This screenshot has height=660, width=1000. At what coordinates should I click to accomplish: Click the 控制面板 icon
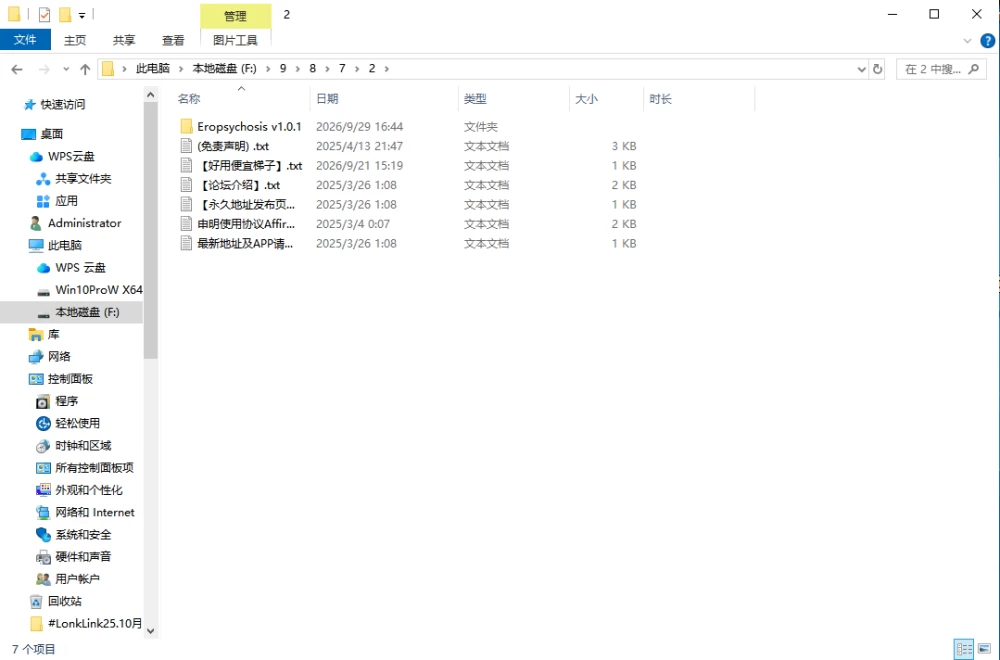pyautogui.click(x=36, y=379)
